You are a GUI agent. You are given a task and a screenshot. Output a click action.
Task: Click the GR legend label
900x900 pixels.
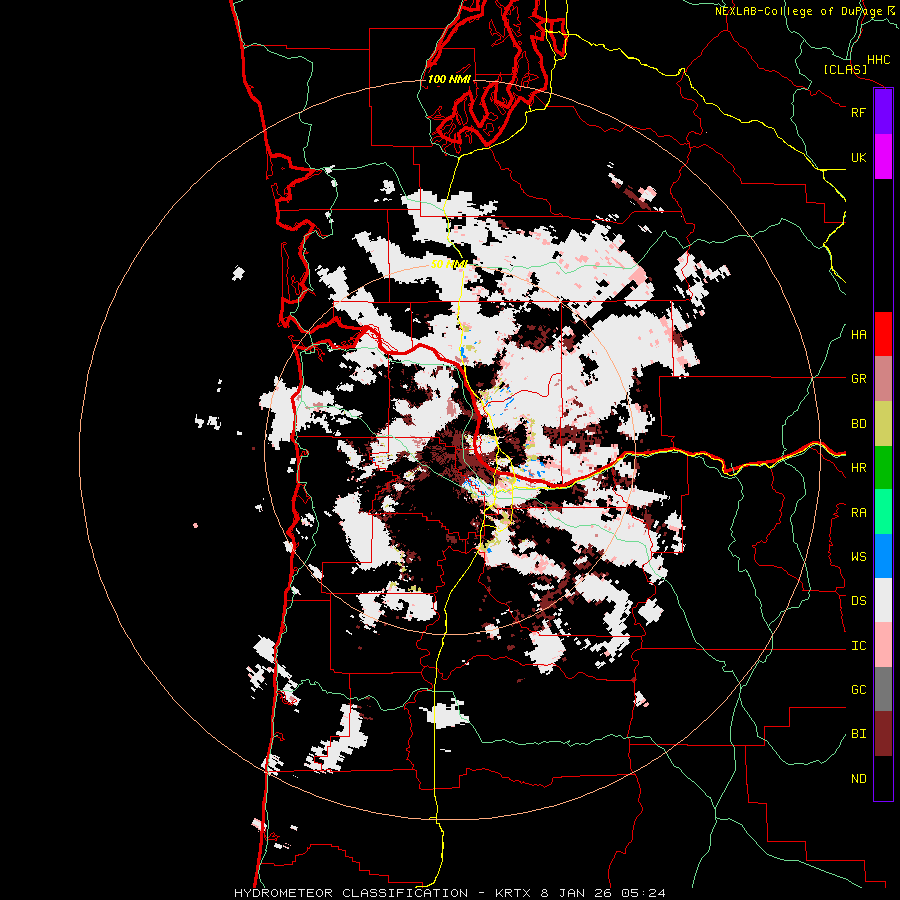click(858, 379)
